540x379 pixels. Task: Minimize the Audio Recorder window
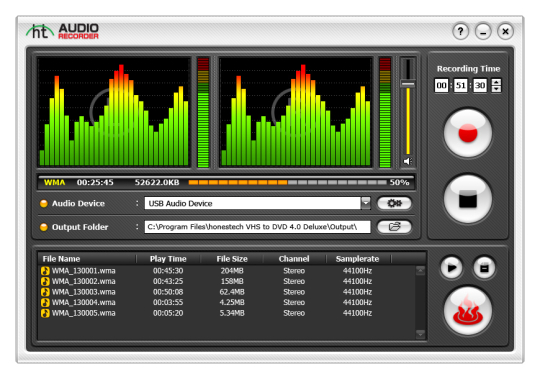click(x=483, y=32)
